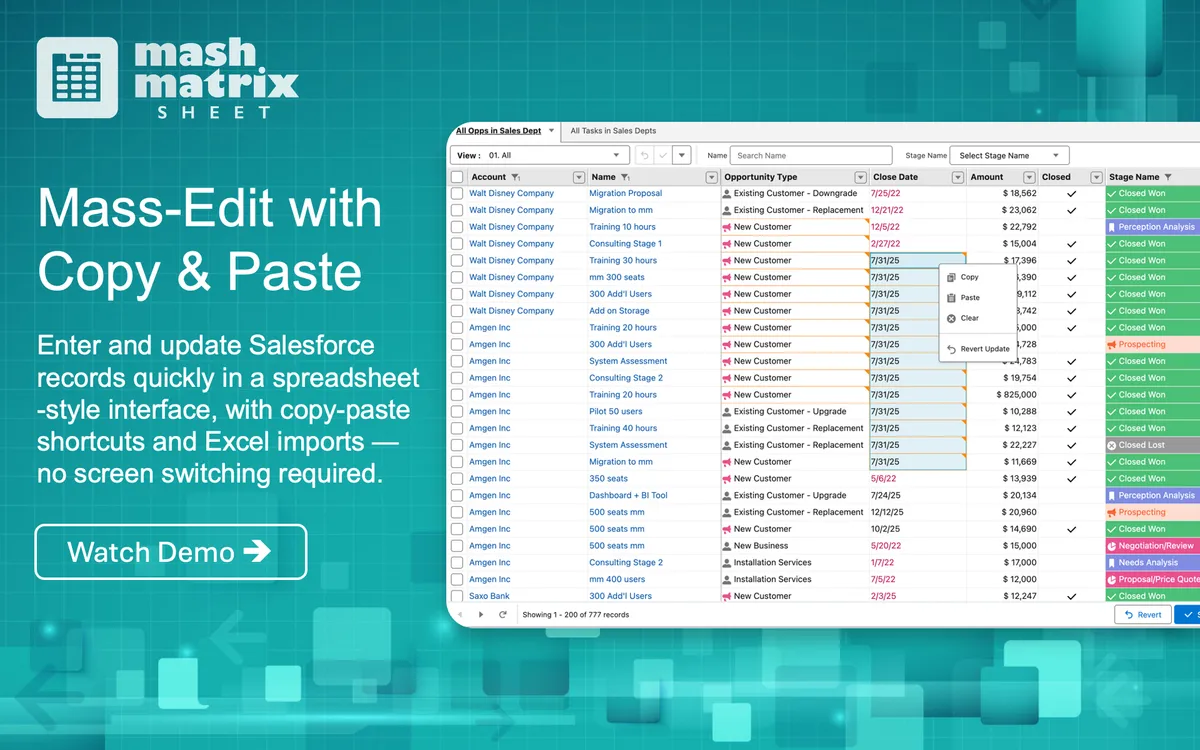Select the New Business opportunity type cell
This screenshot has height=750, width=1200.
tap(794, 546)
